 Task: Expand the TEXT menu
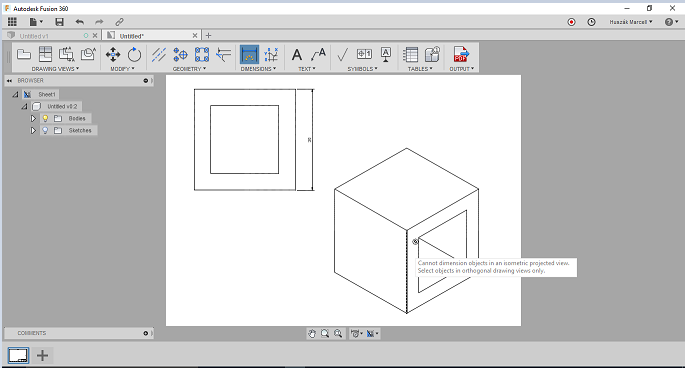pyautogui.click(x=307, y=69)
